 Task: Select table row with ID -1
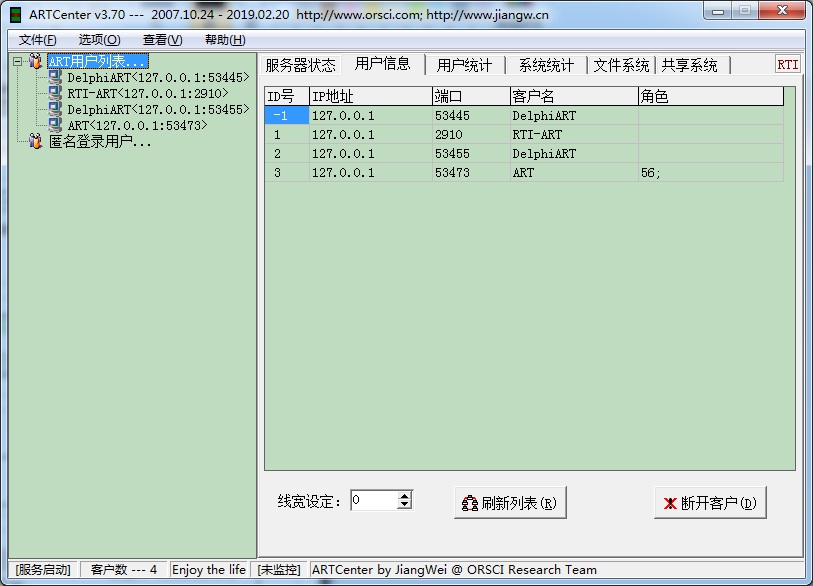click(524, 116)
